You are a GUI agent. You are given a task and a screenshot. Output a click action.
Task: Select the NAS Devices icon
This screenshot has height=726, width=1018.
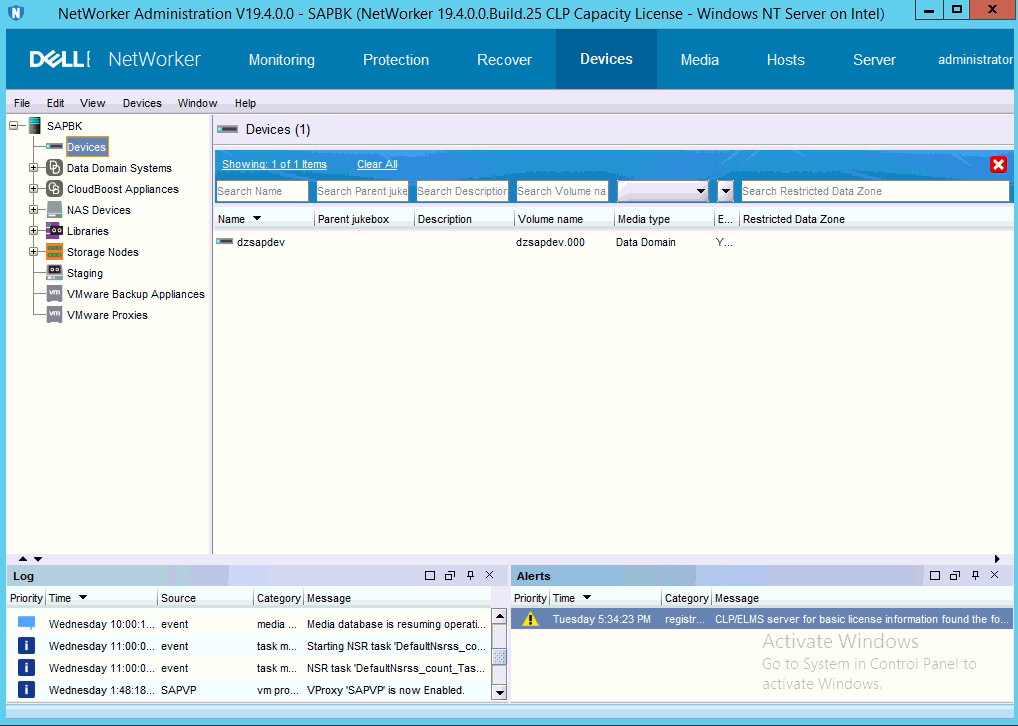click(x=55, y=210)
